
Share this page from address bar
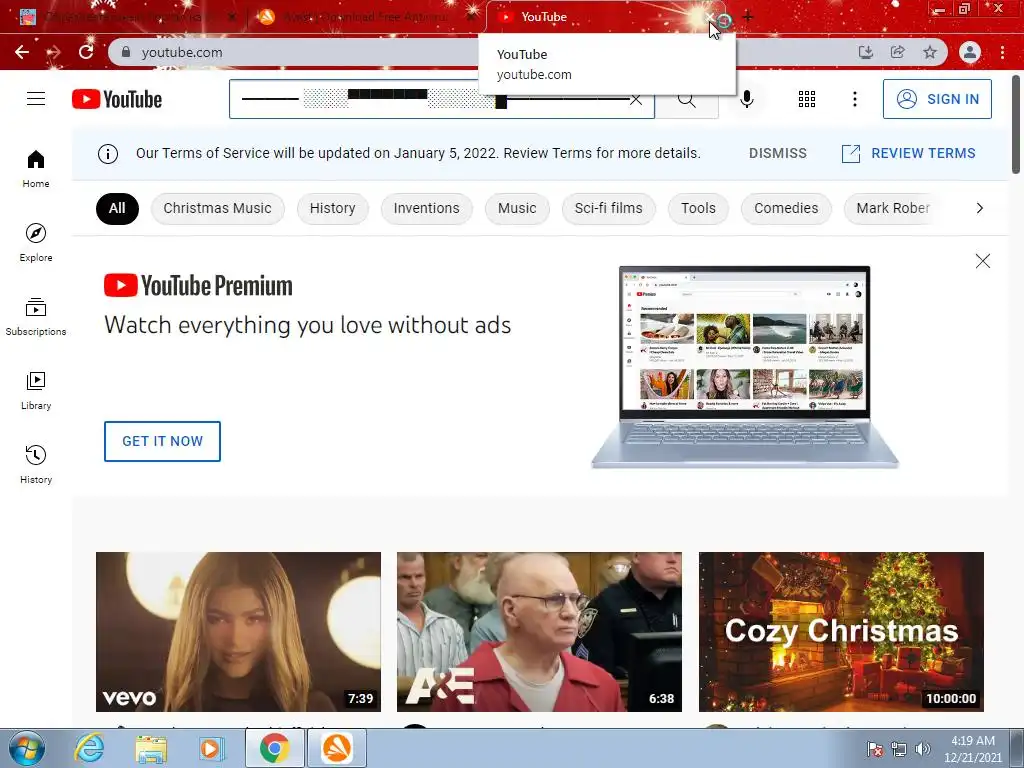click(898, 52)
